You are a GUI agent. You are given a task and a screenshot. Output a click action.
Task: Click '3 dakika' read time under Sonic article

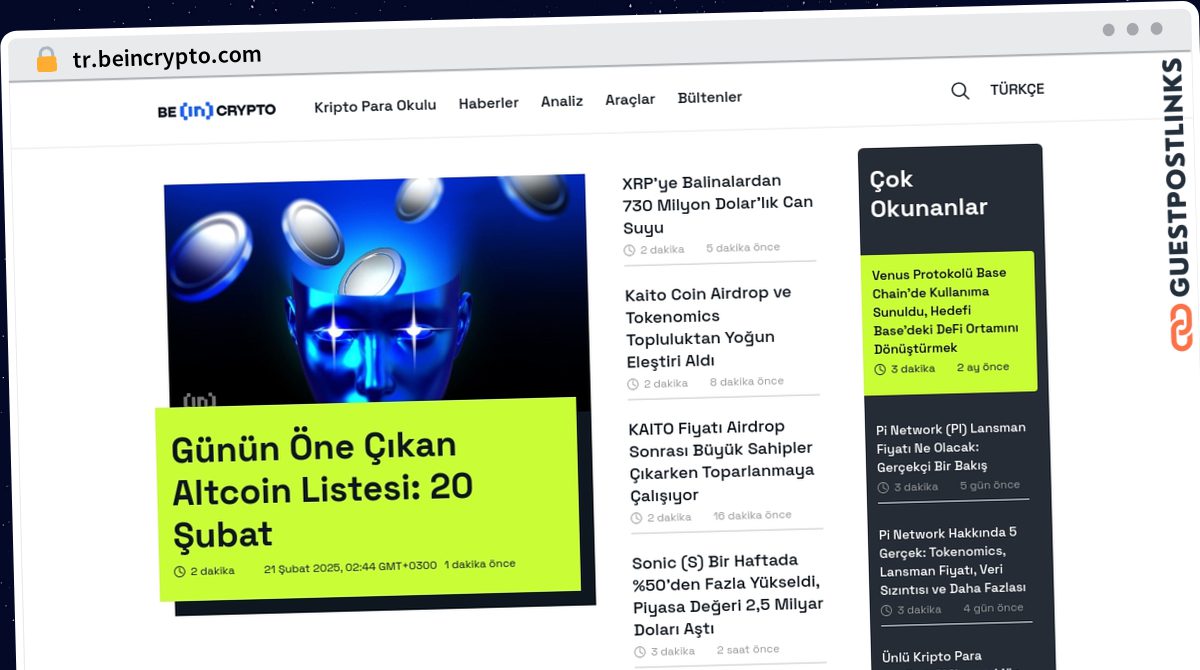(x=673, y=652)
